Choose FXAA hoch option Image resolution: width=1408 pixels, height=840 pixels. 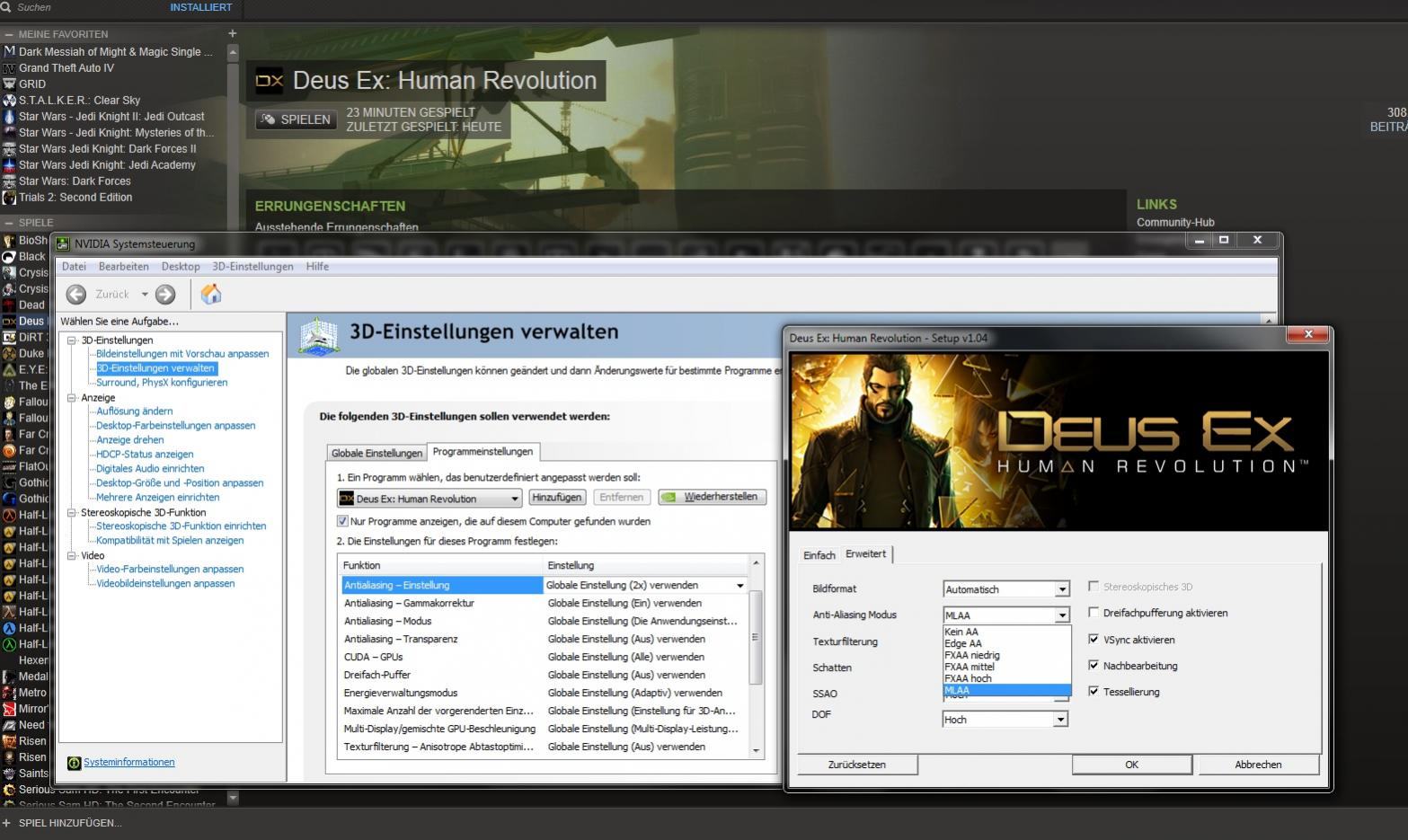pos(1006,678)
